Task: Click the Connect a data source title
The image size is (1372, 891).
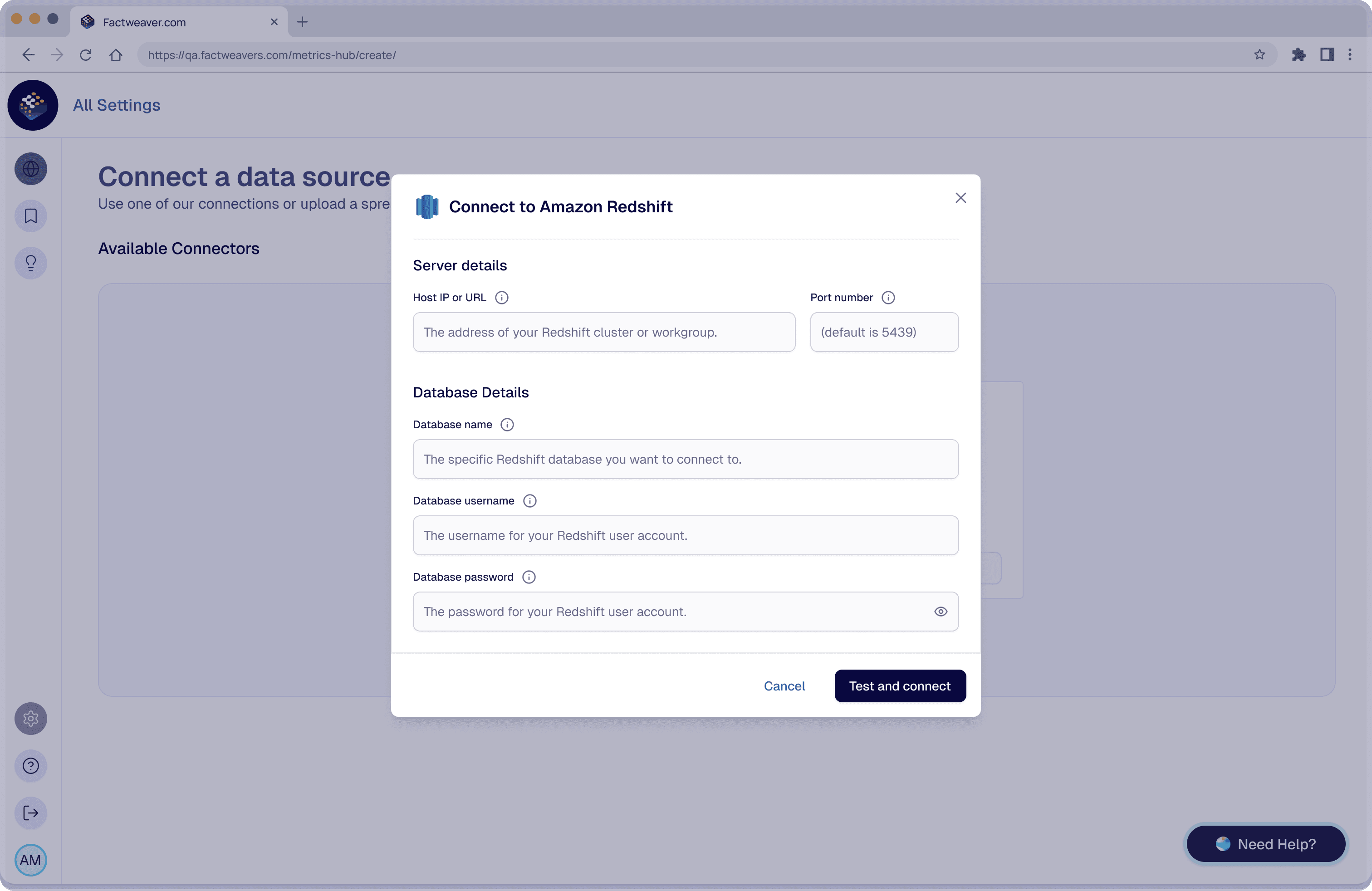Action: coord(245,176)
